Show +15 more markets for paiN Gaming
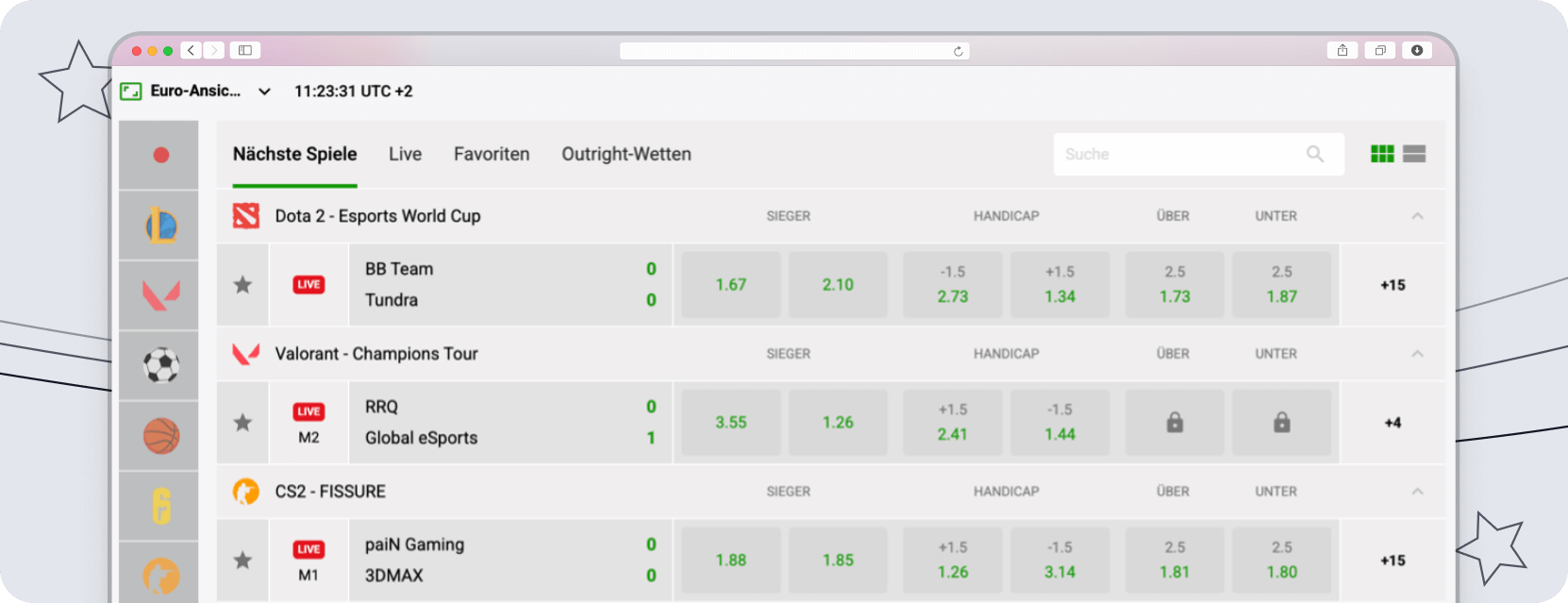Screen dimensions: 1568x603 [1393, 560]
